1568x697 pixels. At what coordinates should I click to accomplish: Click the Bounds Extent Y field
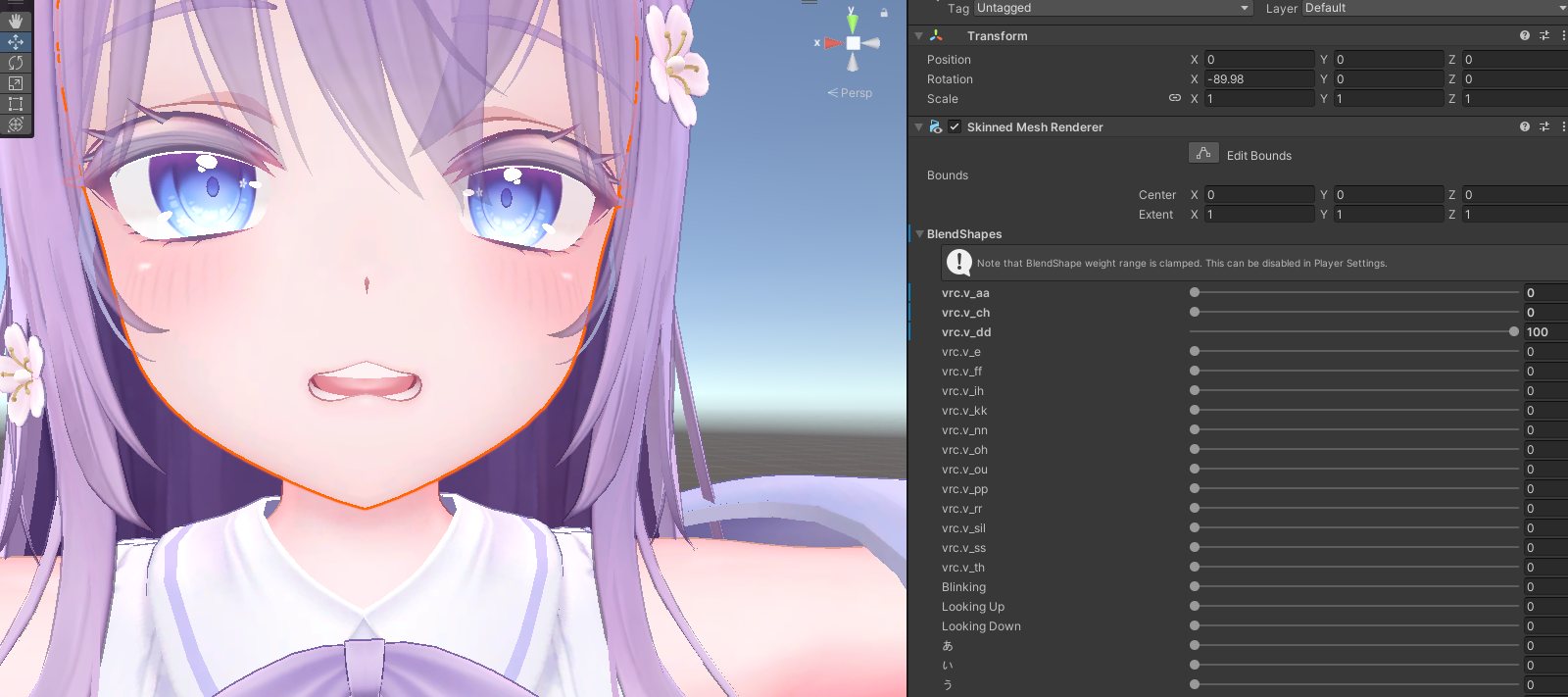click(1389, 214)
